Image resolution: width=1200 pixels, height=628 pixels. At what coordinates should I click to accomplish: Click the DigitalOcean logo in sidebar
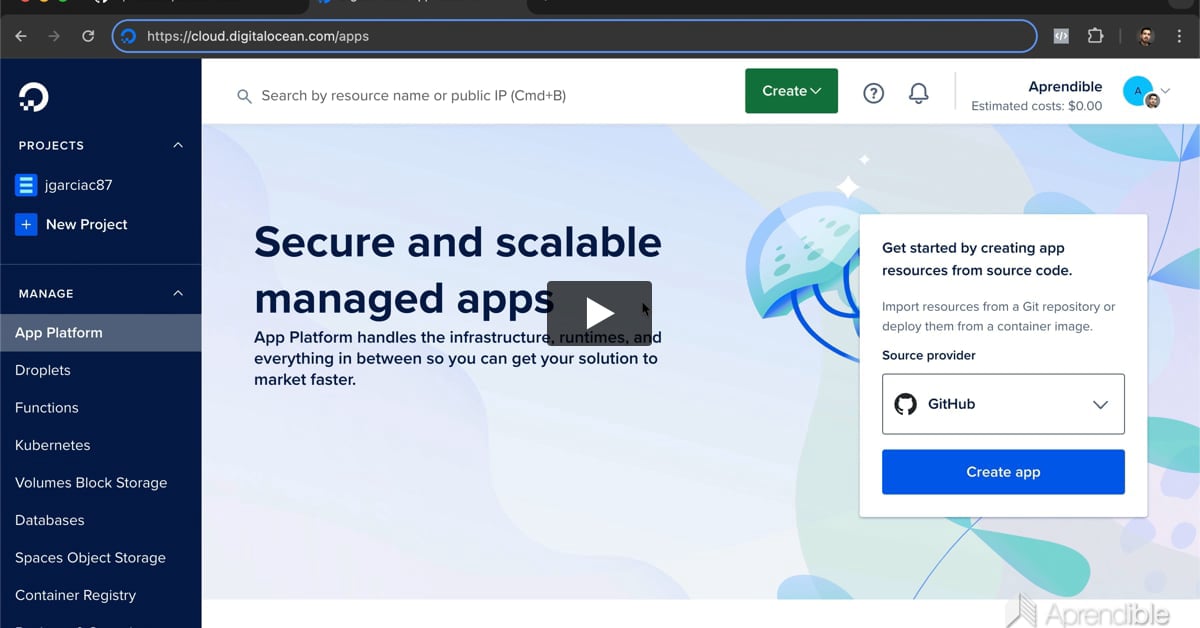33,97
